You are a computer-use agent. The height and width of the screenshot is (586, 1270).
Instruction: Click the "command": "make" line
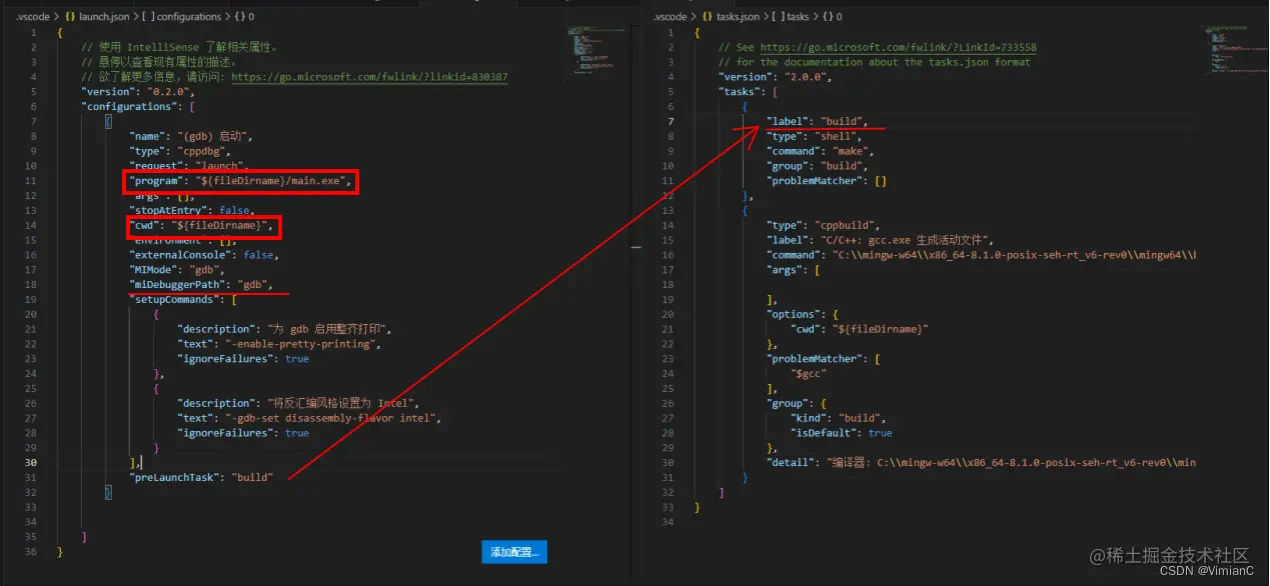pyautogui.click(x=820, y=151)
